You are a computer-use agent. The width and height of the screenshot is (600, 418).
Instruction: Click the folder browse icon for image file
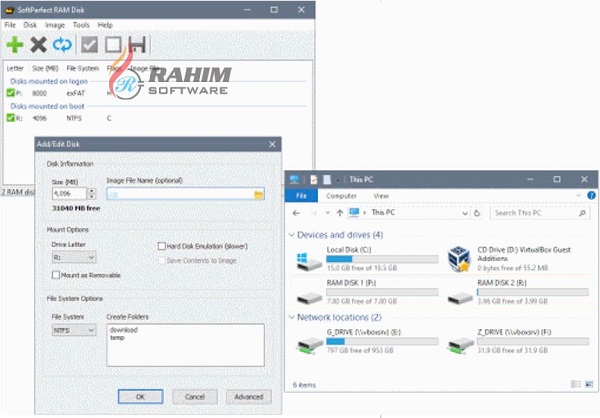259,195
